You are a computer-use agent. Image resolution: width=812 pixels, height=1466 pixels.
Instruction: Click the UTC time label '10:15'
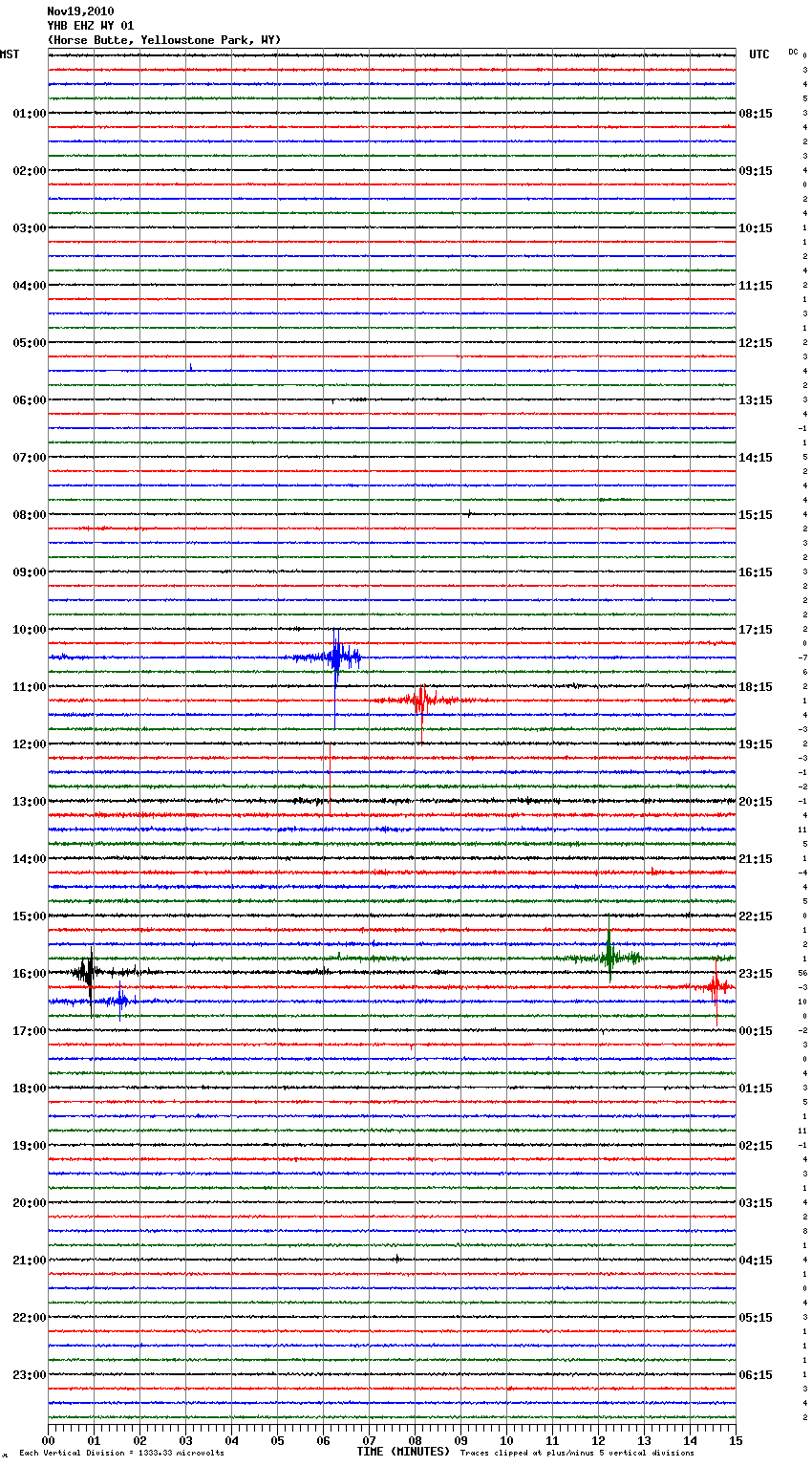(x=756, y=228)
